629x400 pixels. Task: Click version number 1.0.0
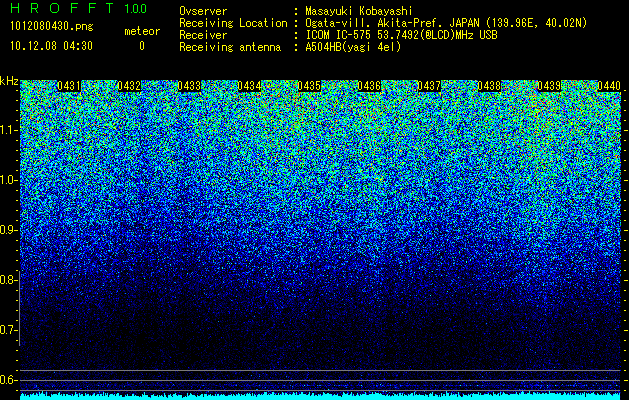(135, 9)
